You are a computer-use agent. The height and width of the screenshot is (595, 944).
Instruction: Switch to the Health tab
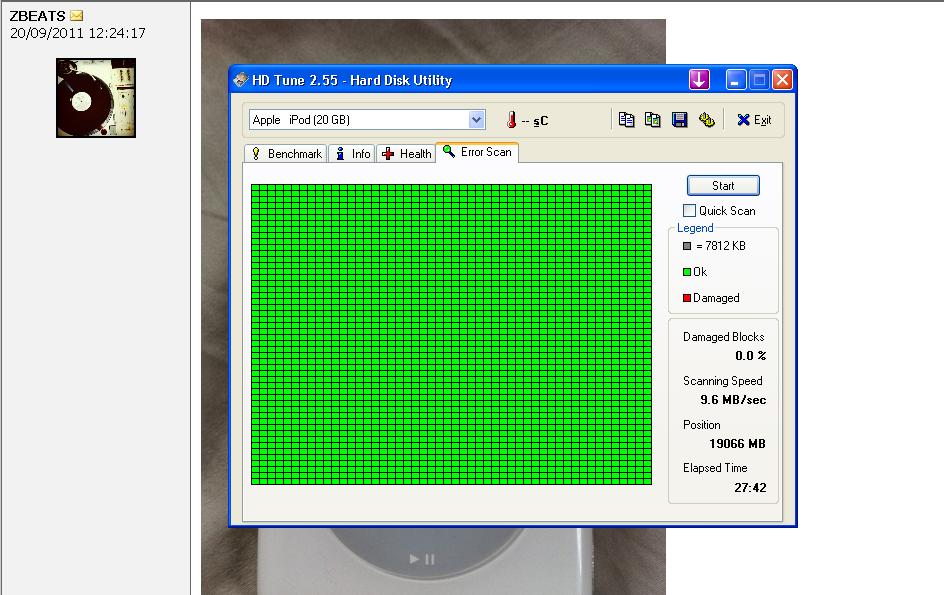406,154
